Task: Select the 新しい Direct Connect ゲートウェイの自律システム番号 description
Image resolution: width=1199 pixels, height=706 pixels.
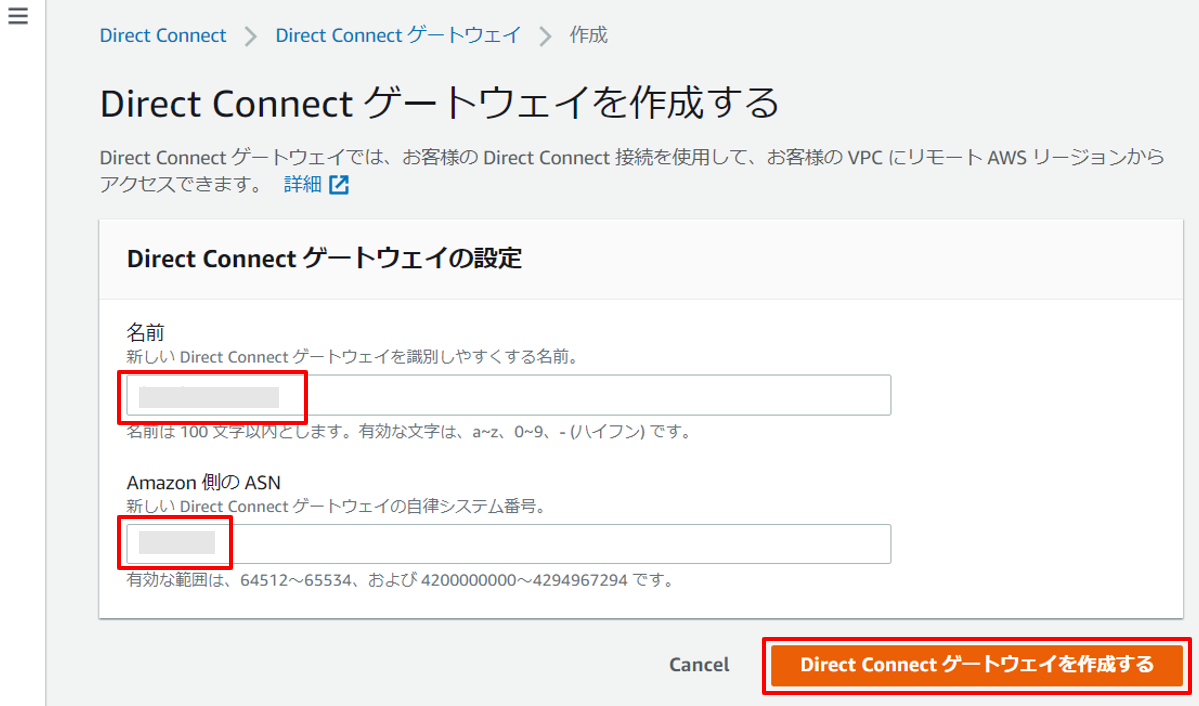Action: click(x=336, y=506)
